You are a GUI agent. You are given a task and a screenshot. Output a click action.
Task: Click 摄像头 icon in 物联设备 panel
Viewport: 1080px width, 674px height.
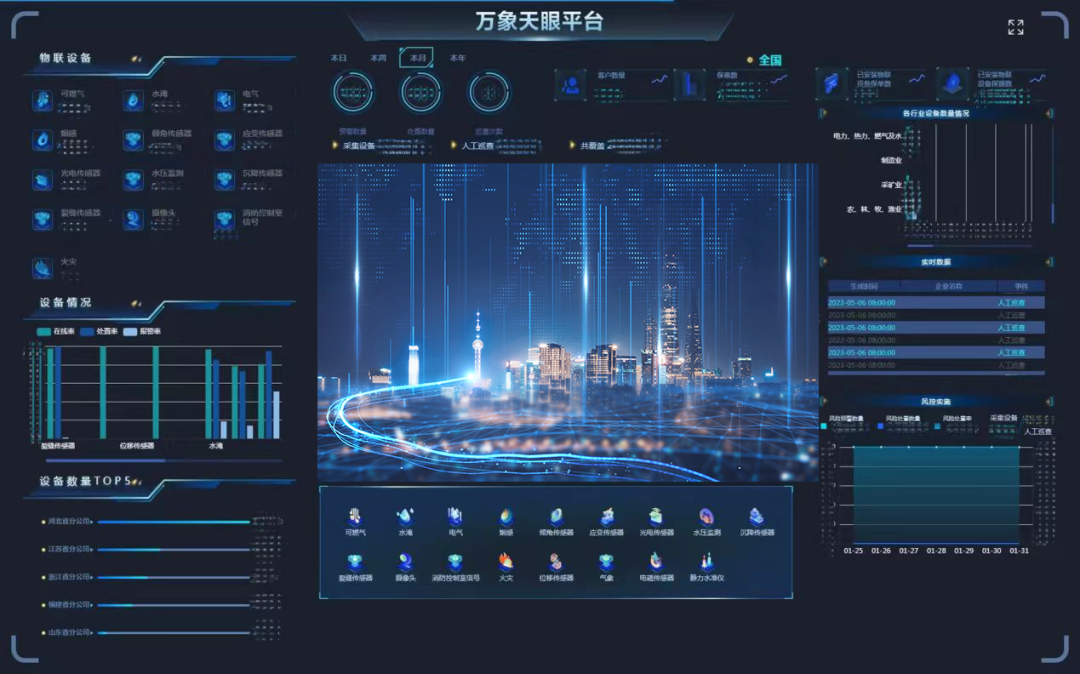(x=133, y=220)
